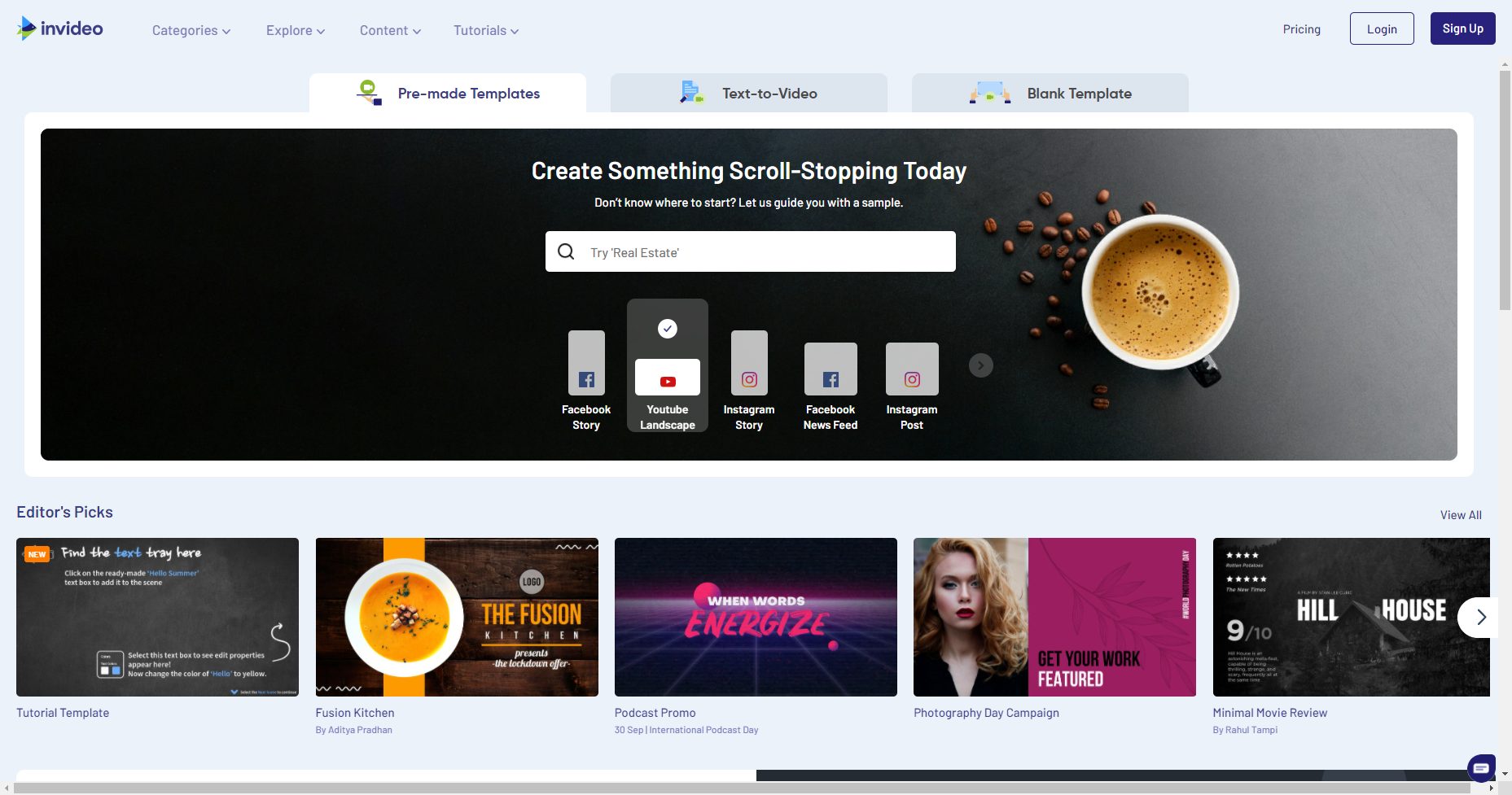Click the vertical page scrollbar
The image size is (1512, 795).
[1505, 190]
